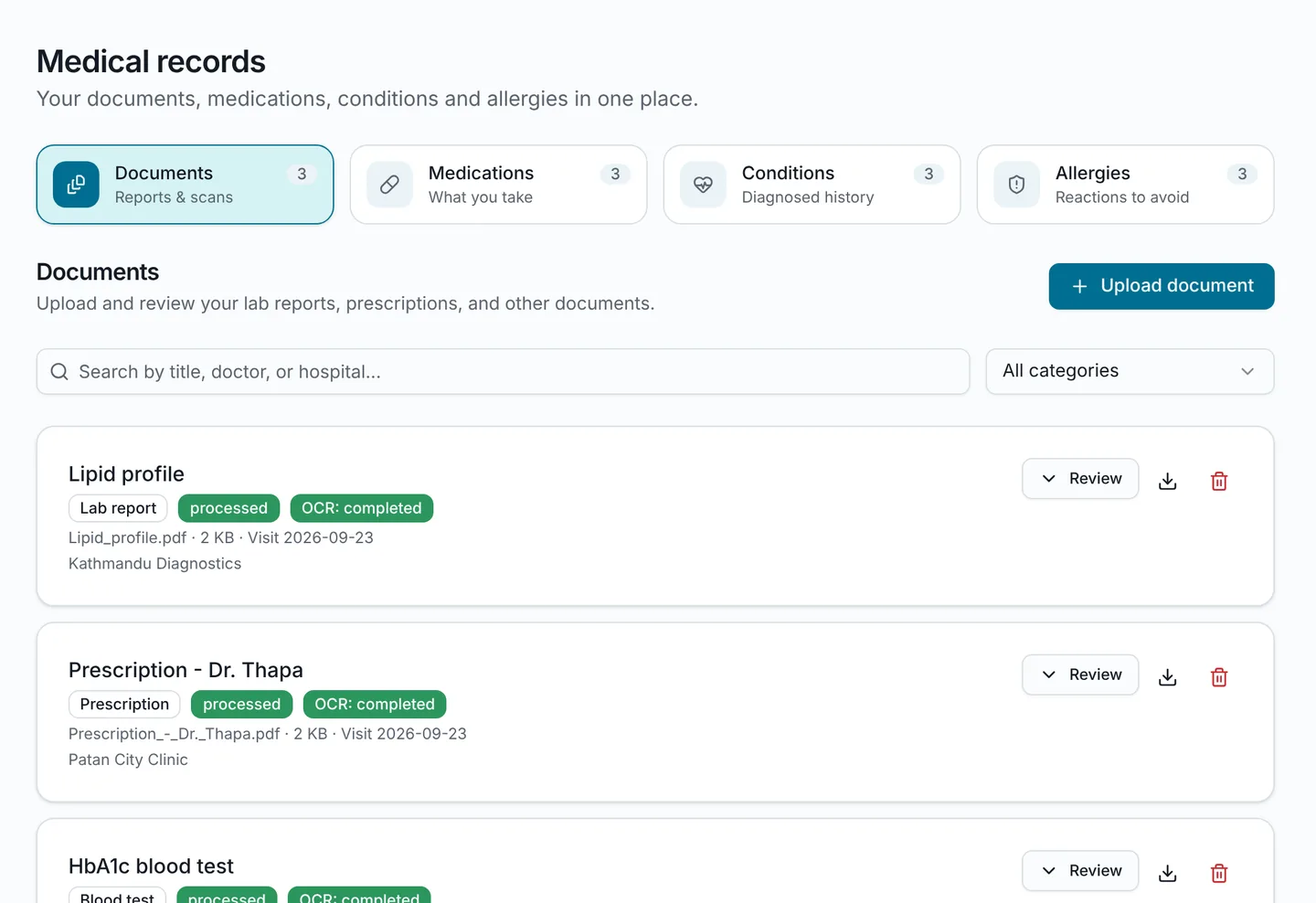Expand Review for HbA1c blood test
The height and width of the screenshot is (903, 1316).
(1080, 871)
